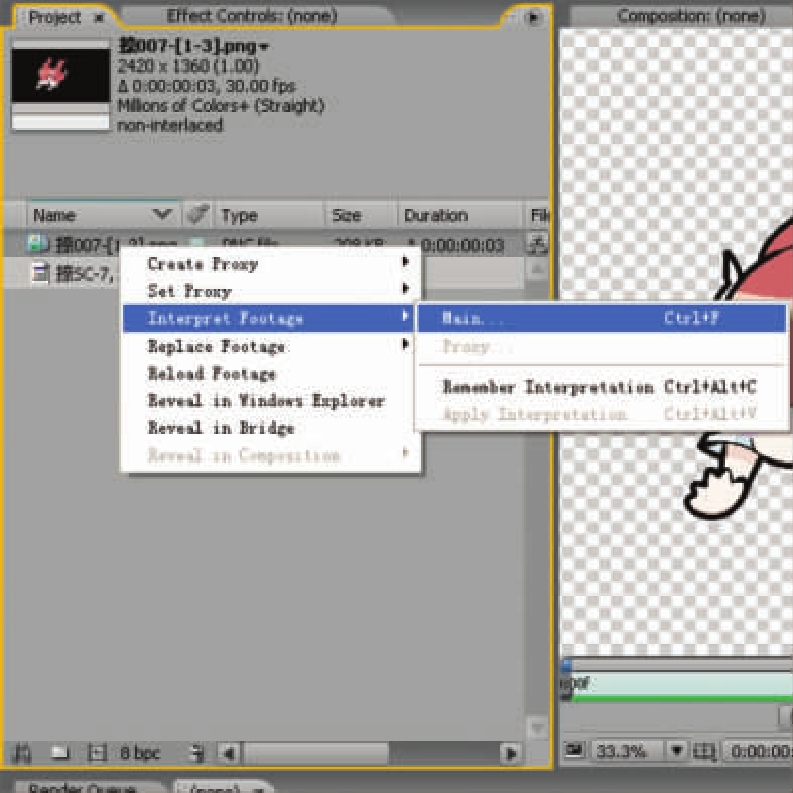Click the always preview icon left of 33.3%
The width and height of the screenshot is (793, 793).
click(575, 750)
